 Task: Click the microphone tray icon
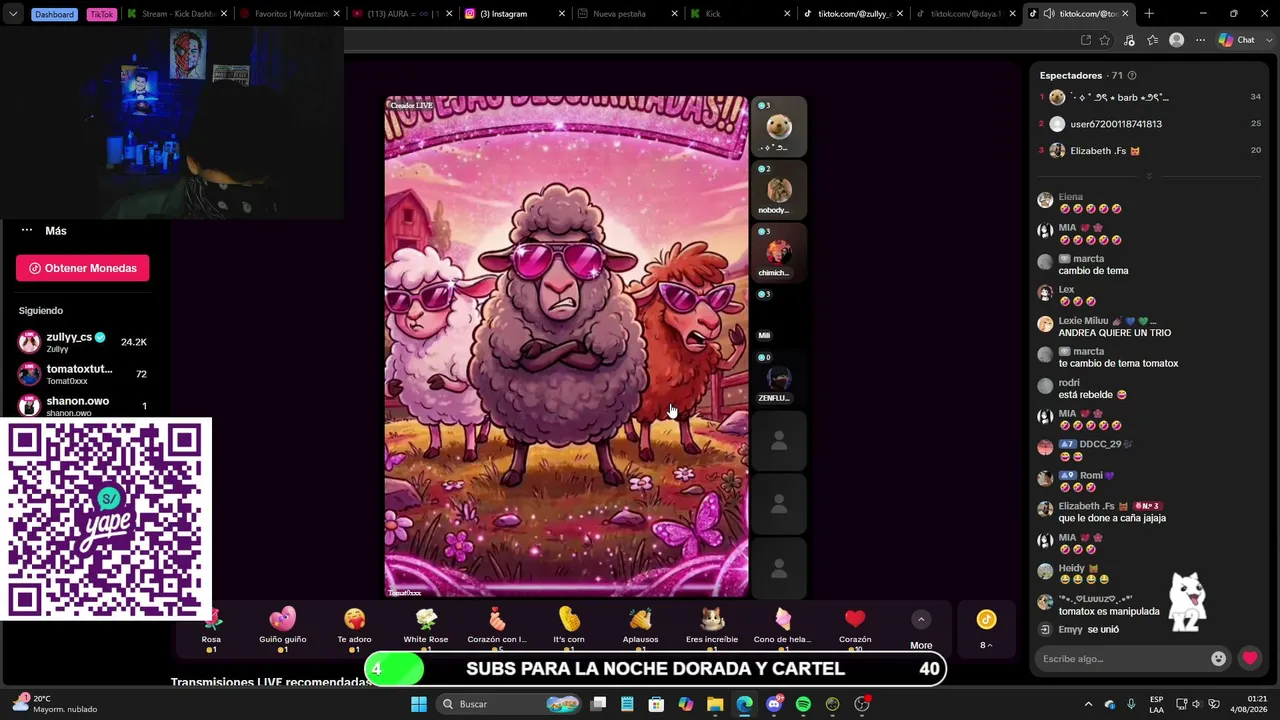point(1131,704)
